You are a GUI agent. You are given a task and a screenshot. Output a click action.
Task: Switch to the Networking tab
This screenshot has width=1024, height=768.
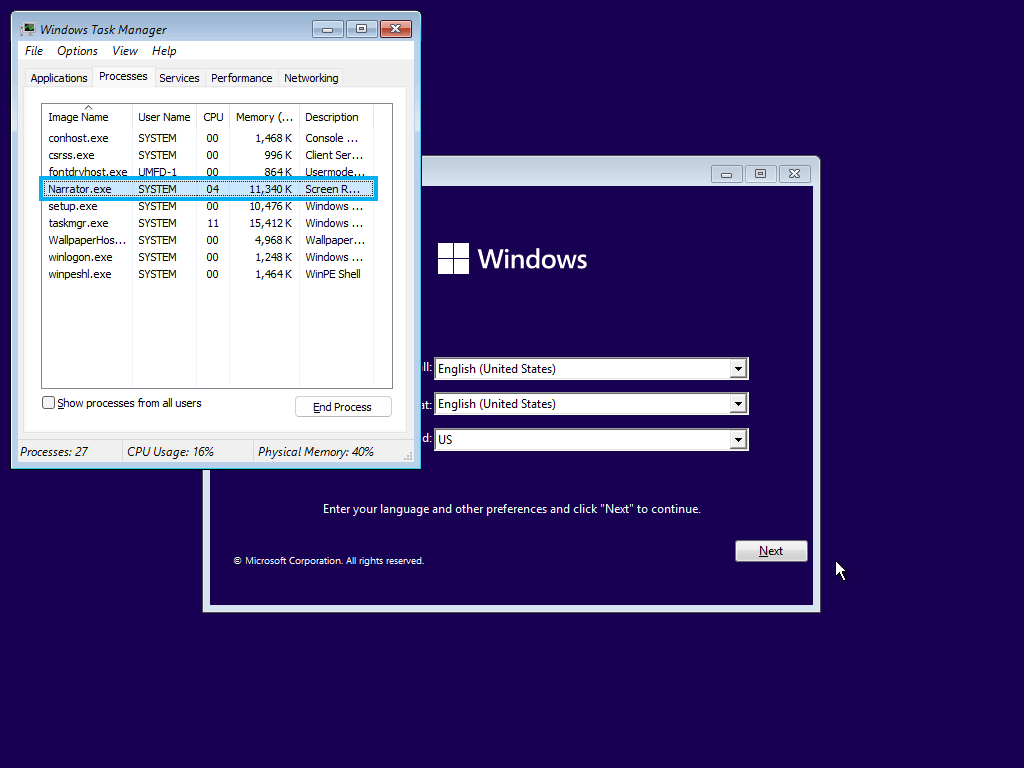click(x=311, y=78)
